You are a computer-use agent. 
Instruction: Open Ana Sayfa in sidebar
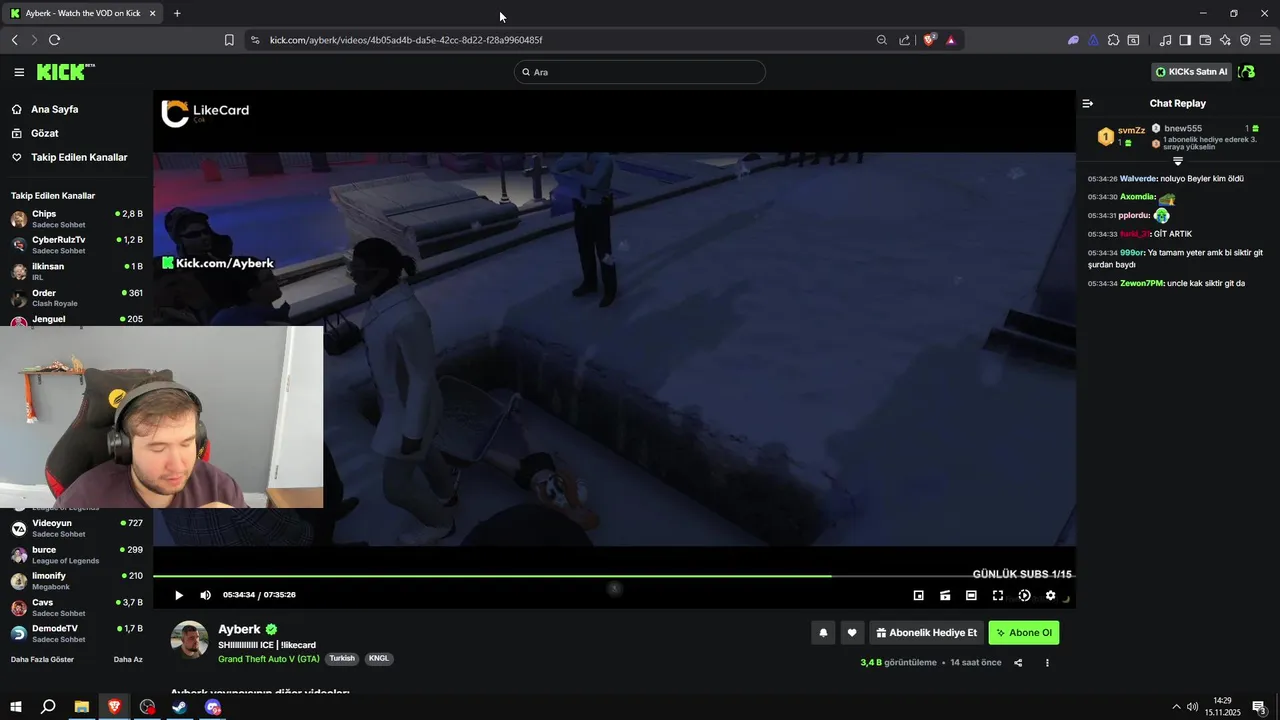click(54, 109)
